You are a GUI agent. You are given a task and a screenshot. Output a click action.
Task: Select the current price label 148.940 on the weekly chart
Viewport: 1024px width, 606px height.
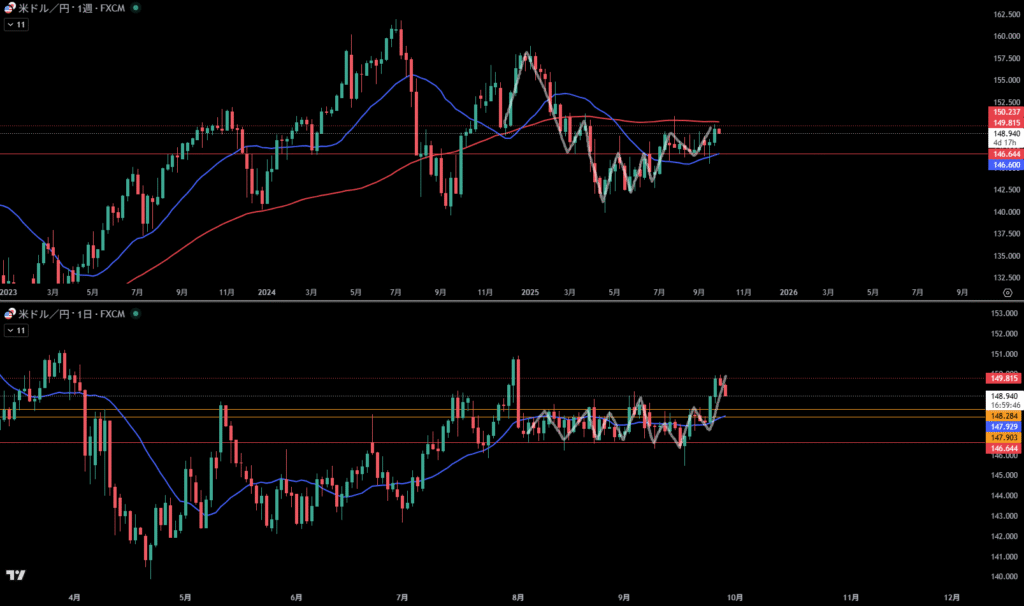(1004, 133)
